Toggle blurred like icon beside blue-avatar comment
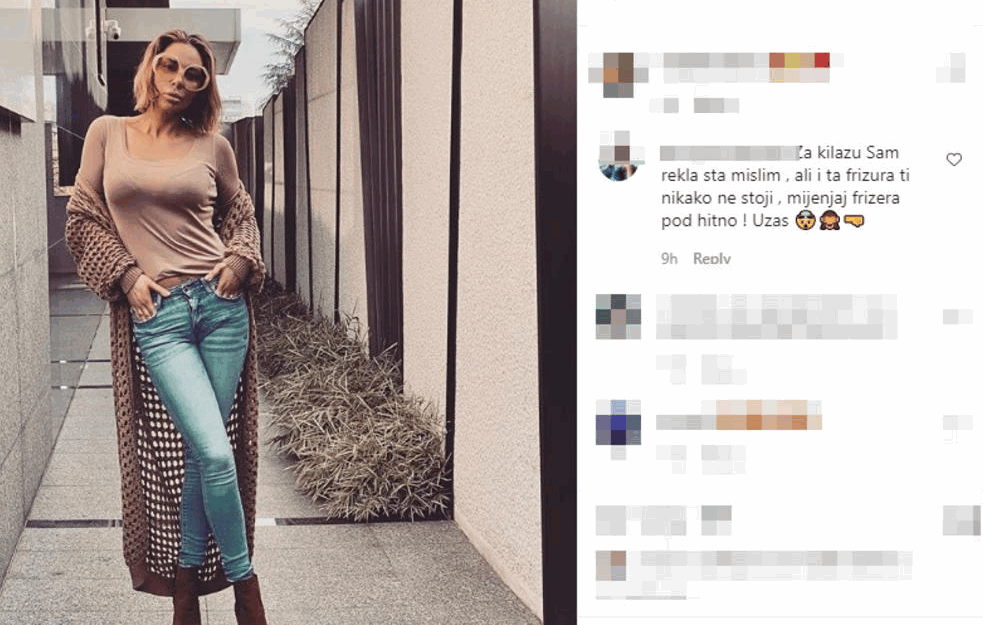Viewport: 983px width, 625px height. (x=957, y=423)
